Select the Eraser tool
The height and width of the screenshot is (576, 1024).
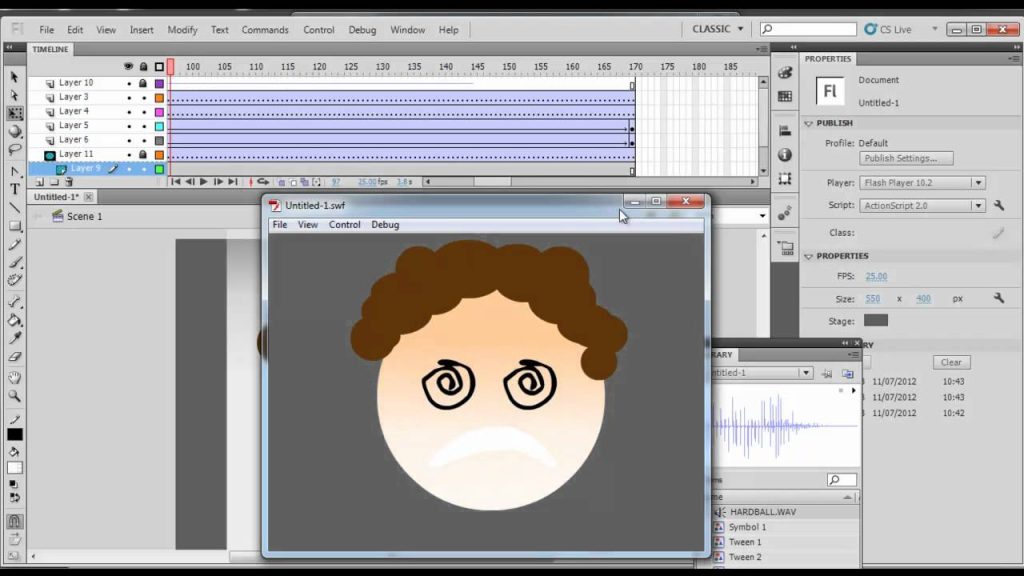tap(14, 357)
